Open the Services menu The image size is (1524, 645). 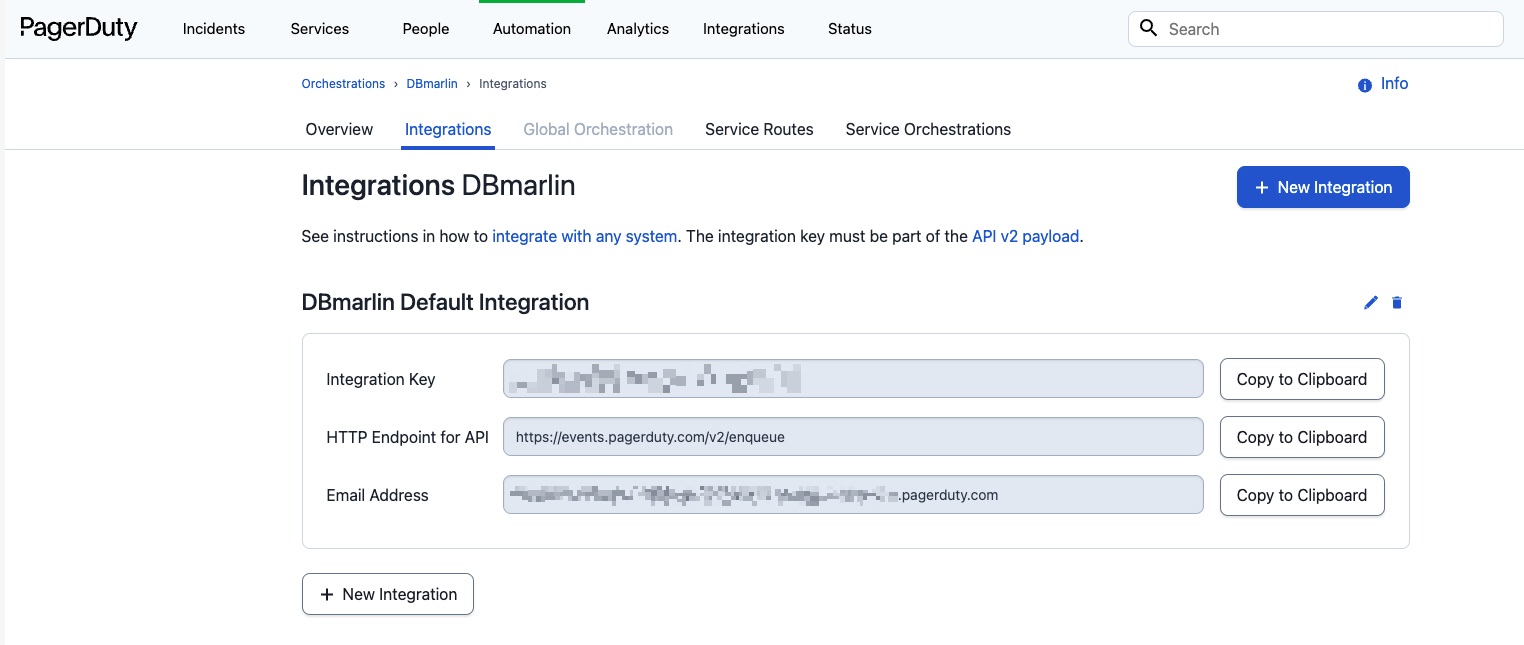tap(320, 29)
